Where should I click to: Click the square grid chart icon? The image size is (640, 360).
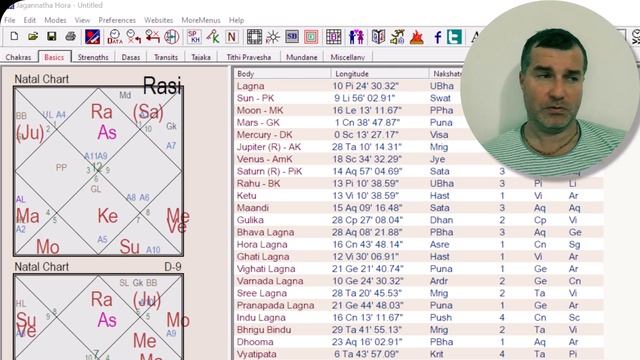coord(254,37)
